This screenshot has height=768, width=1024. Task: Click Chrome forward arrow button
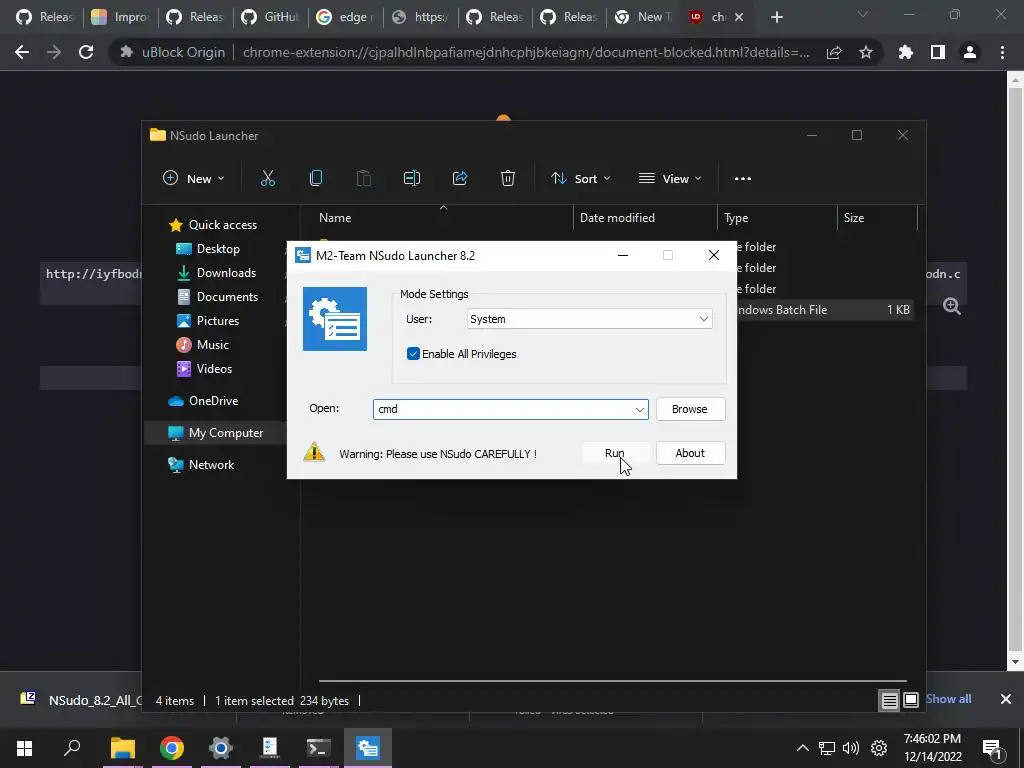[x=54, y=52]
